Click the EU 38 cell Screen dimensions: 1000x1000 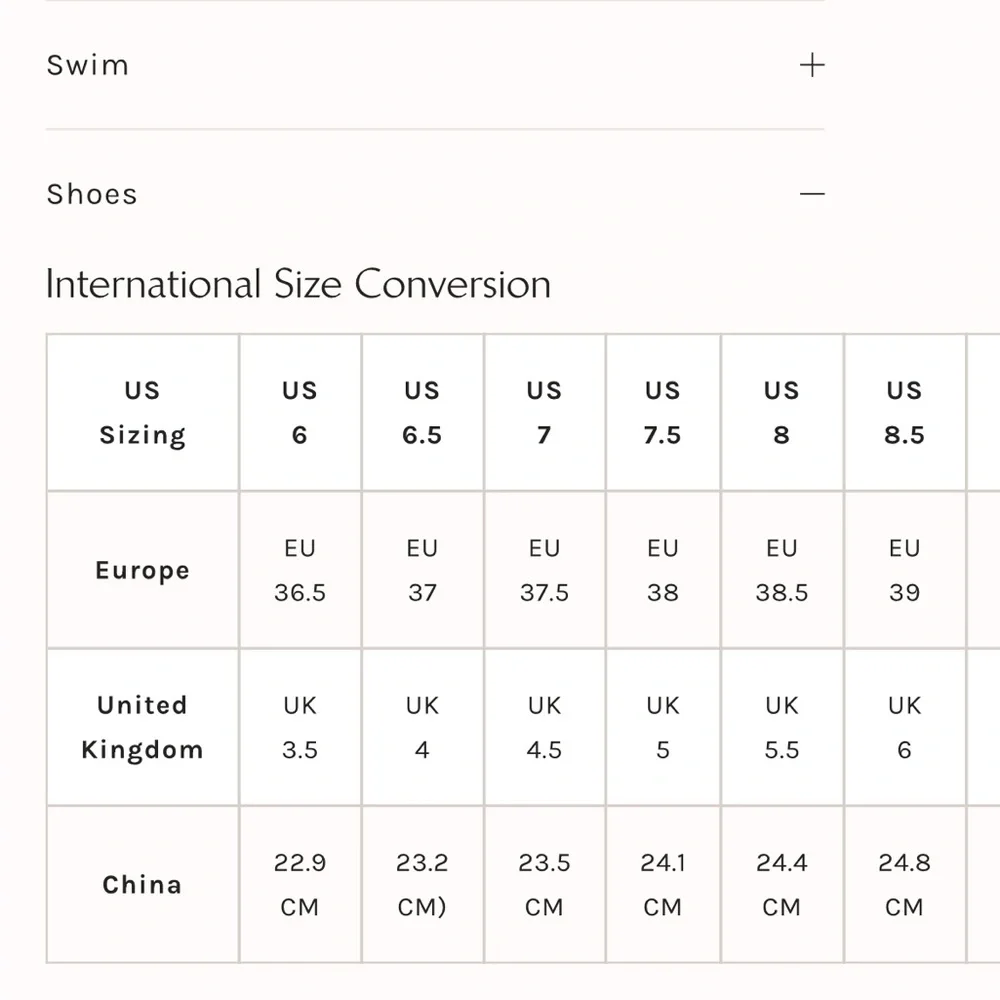pyautogui.click(x=663, y=570)
